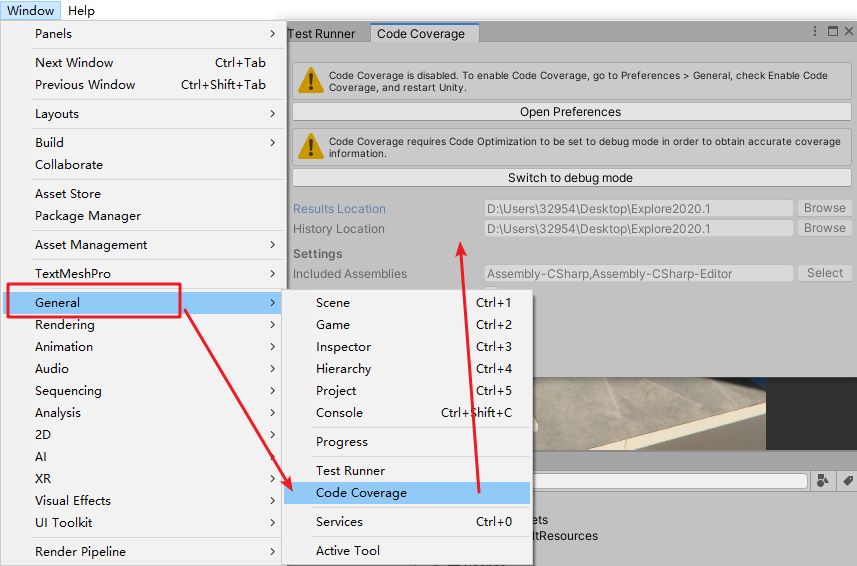Click the History Location path field
857x566 pixels.
coord(638,229)
